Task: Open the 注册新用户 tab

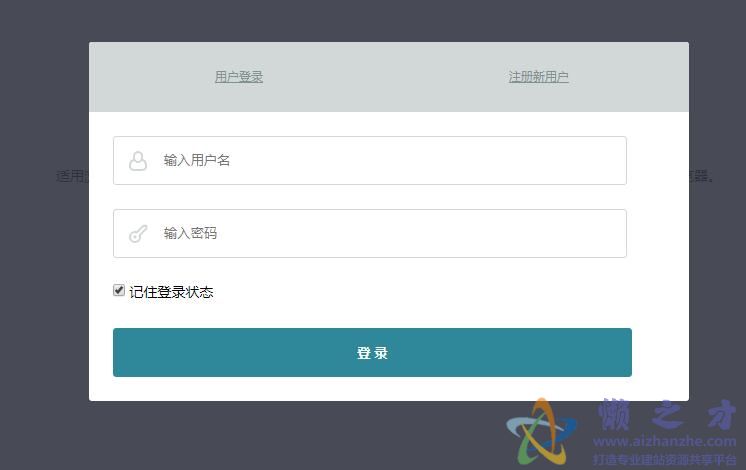Action: (x=538, y=77)
